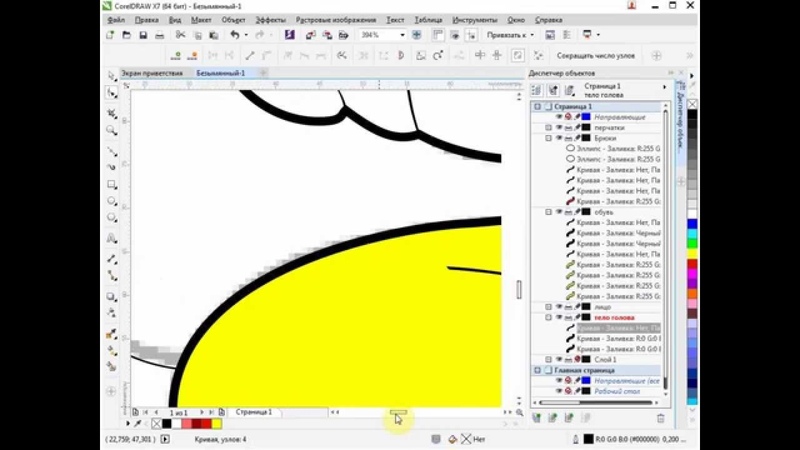Collapse the обувь layer node
Screen dimensions: 800x450
point(548,212)
